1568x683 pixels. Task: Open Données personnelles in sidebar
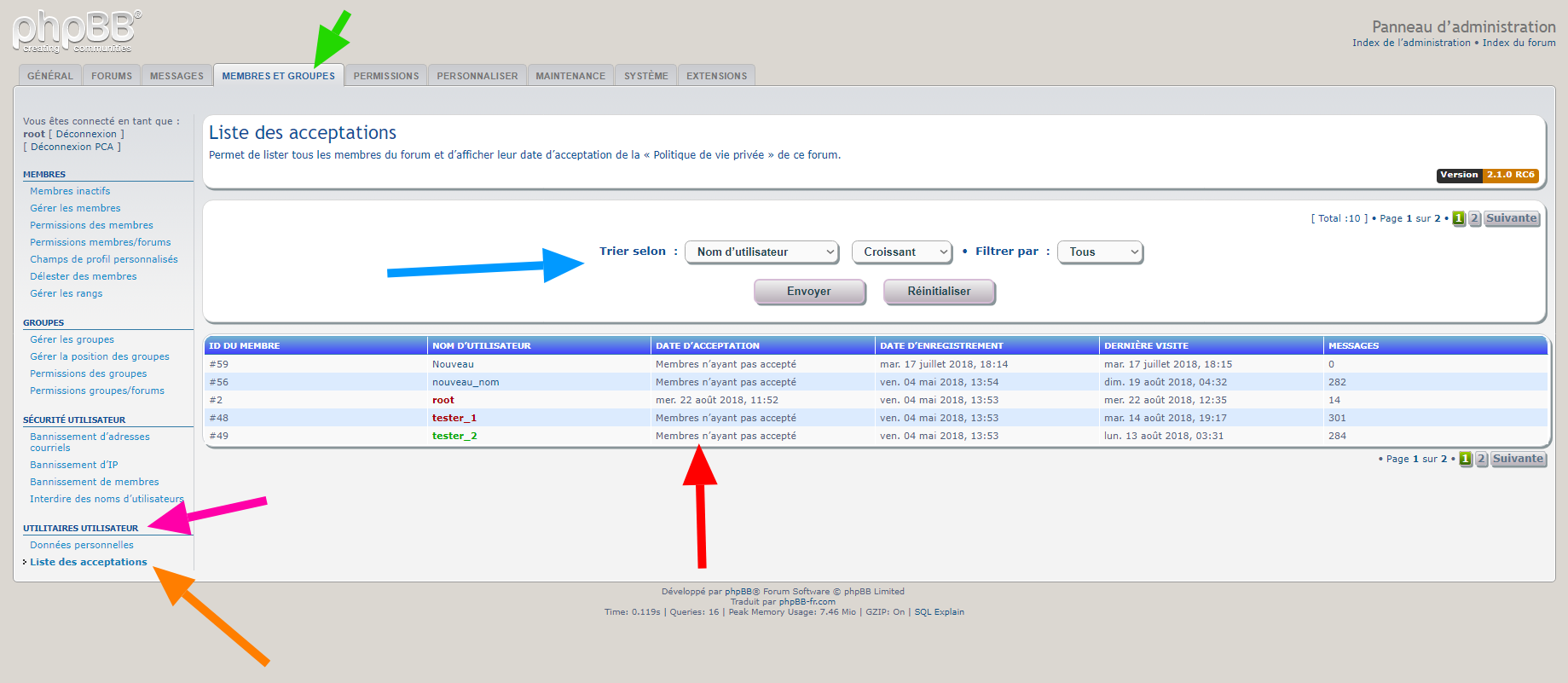pyautogui.click(x=82, y=545)
